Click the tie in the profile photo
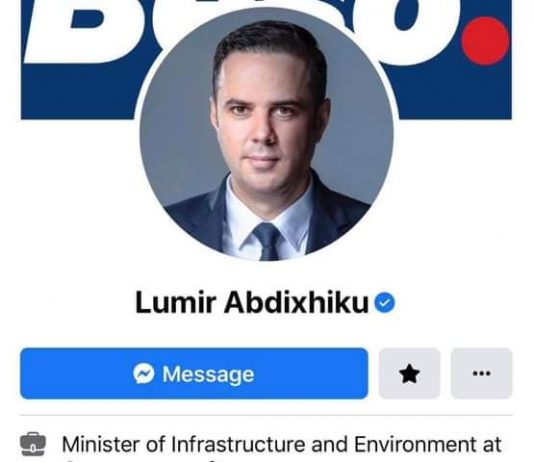The height and width of the screenshot is (462, 534). pos(267,241)
